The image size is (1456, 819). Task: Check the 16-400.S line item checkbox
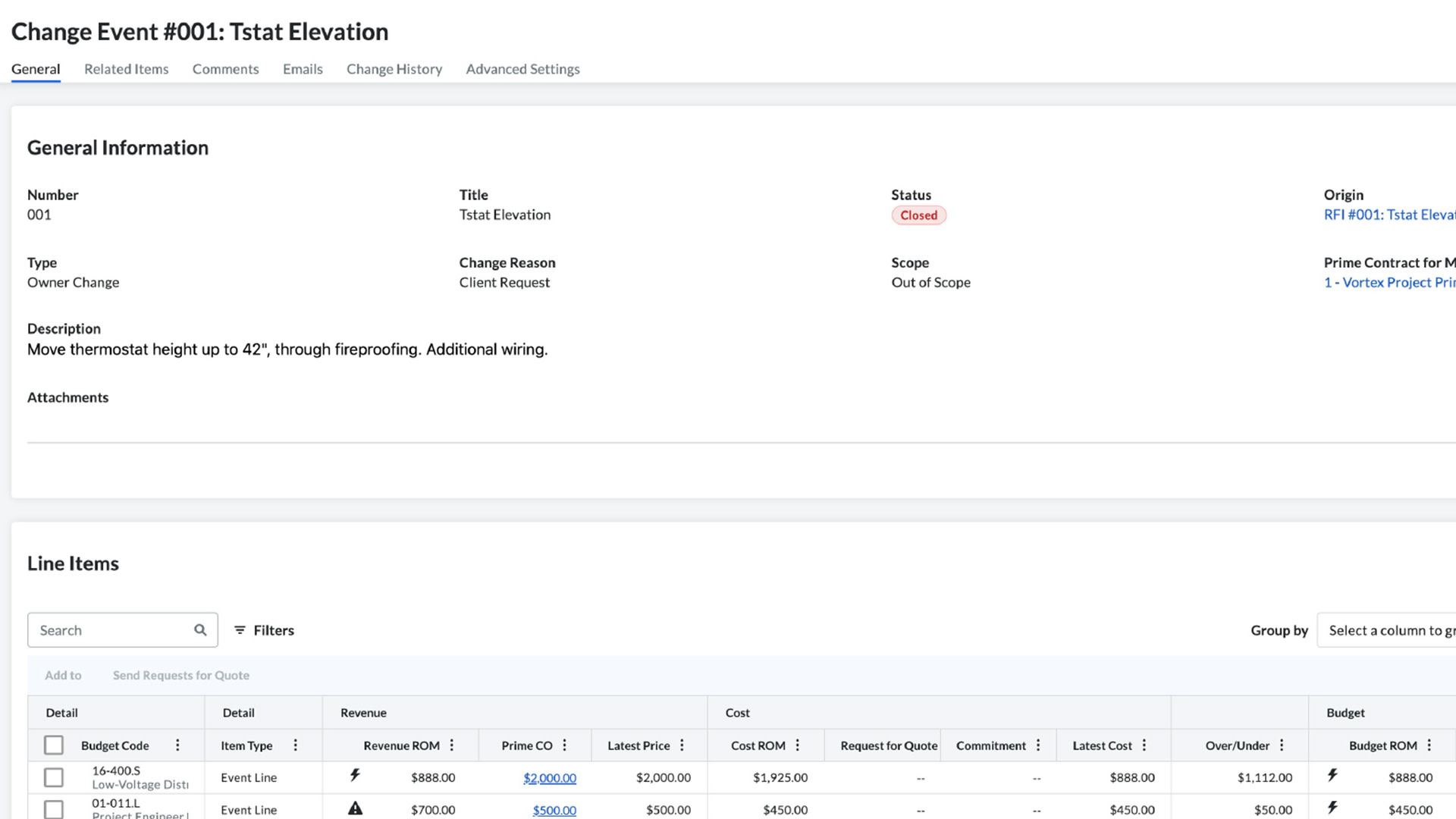[x=53, y=777]
